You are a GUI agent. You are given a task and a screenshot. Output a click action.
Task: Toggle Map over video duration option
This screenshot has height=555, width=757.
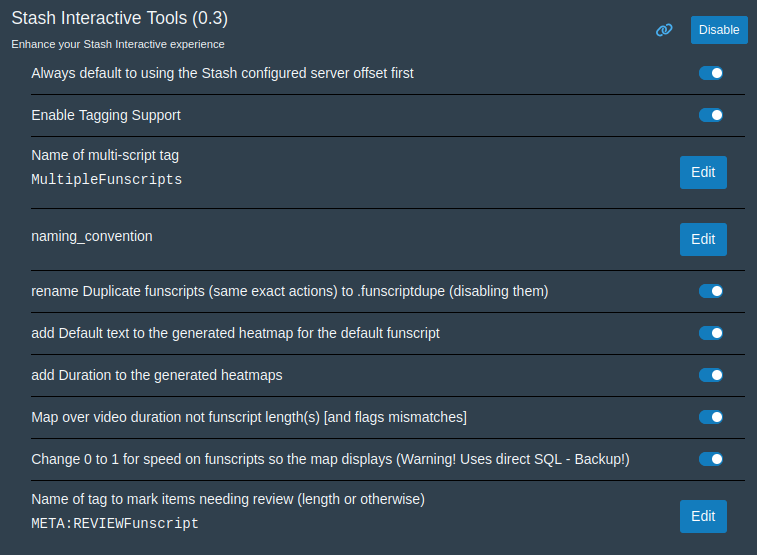click(711, 417)
